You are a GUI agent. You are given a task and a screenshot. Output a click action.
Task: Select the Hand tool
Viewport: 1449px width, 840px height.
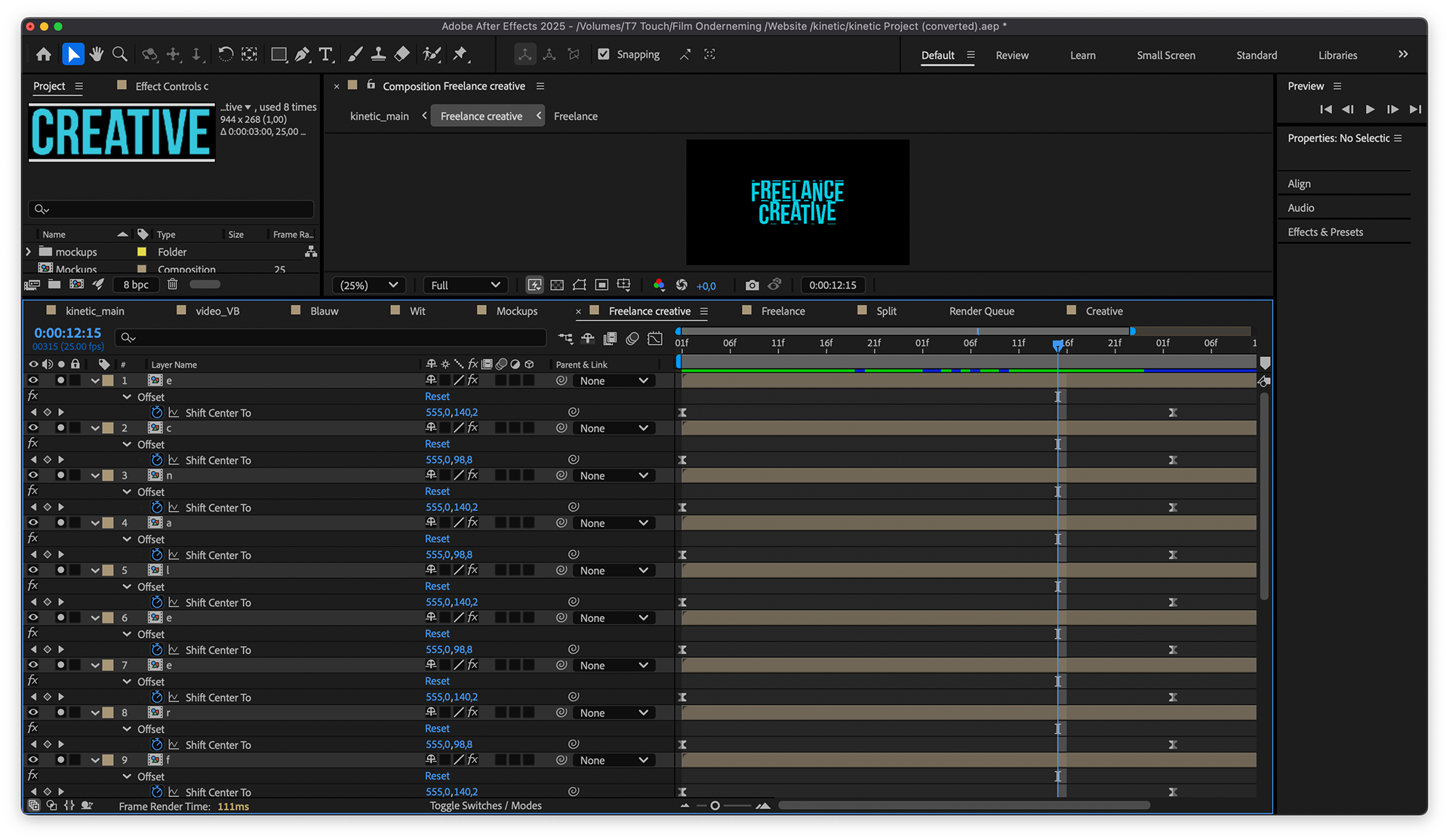[x=97, y=54]
